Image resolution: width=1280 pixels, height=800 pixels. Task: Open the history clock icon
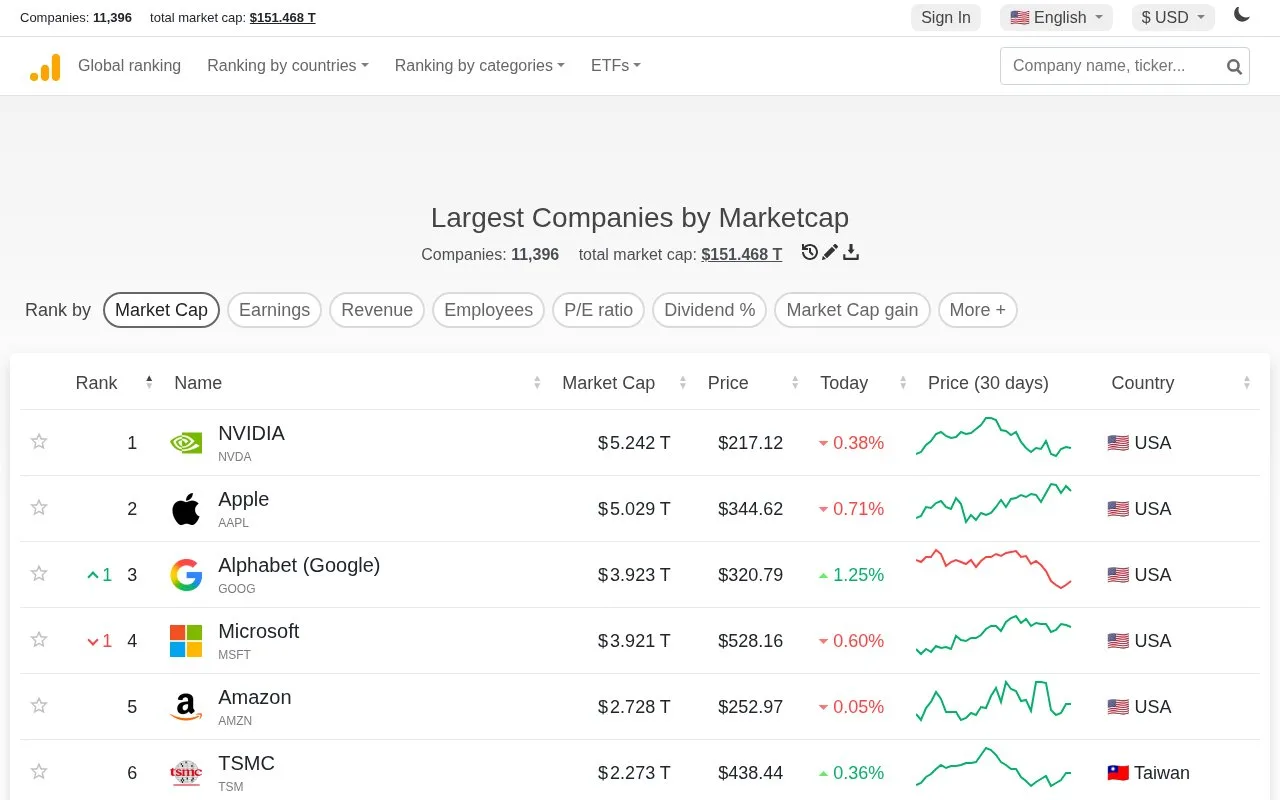(810, 252)
